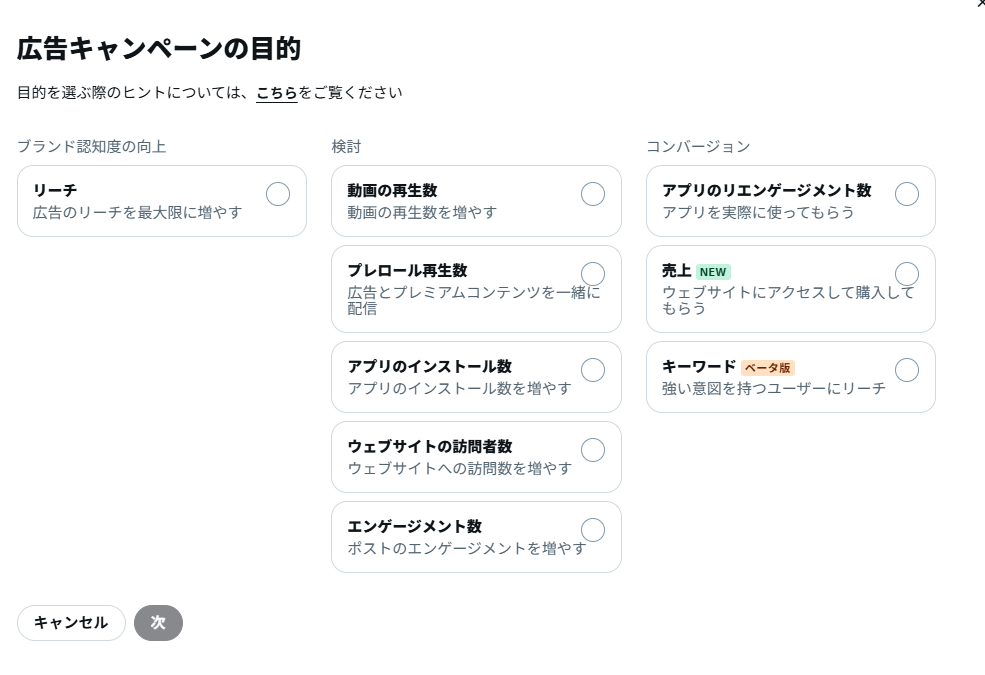Choose アプリのリエンゲージメント数 radio button

906,194
